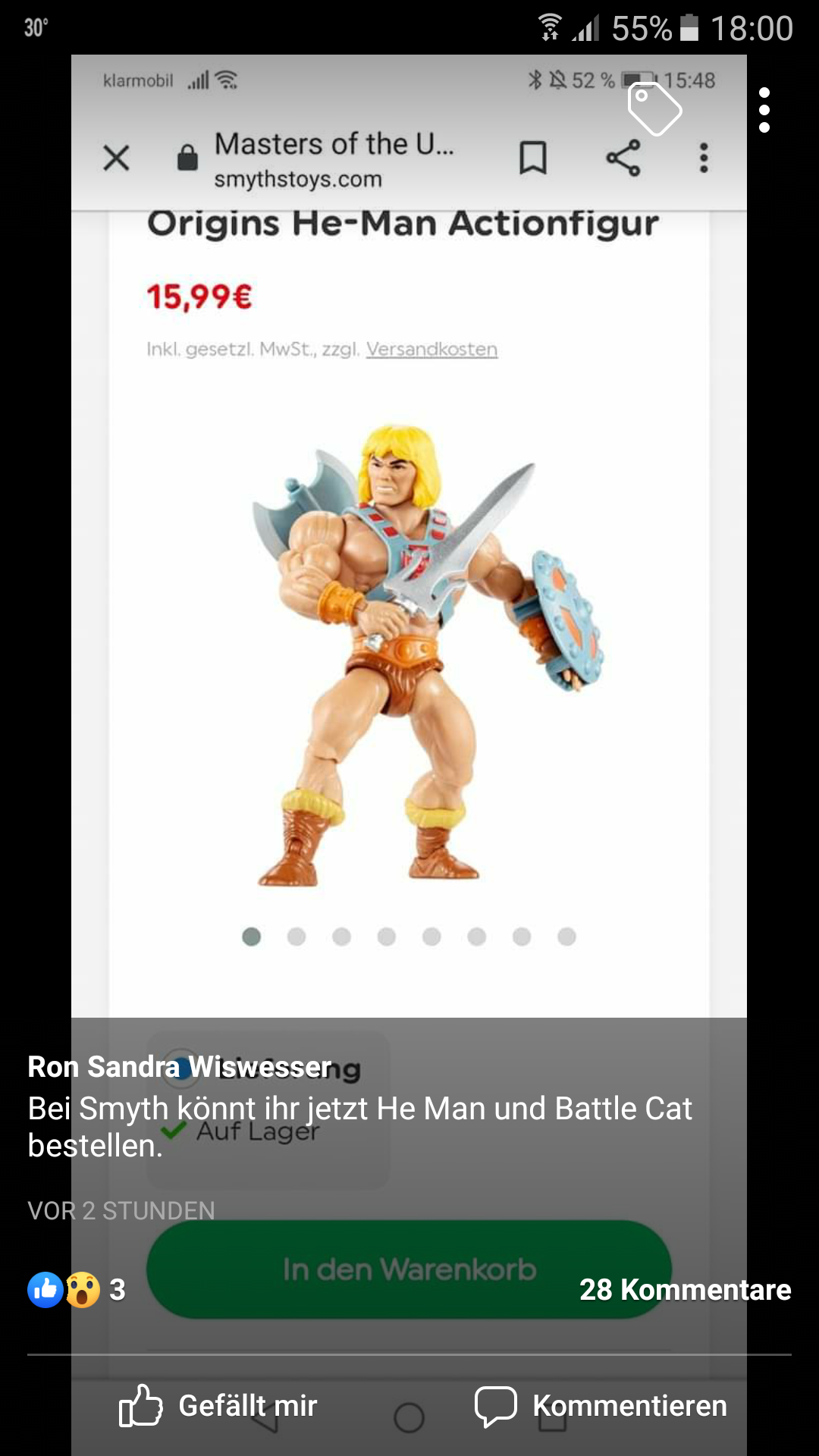Tap the post caption about He Man

click(359, 1127)
